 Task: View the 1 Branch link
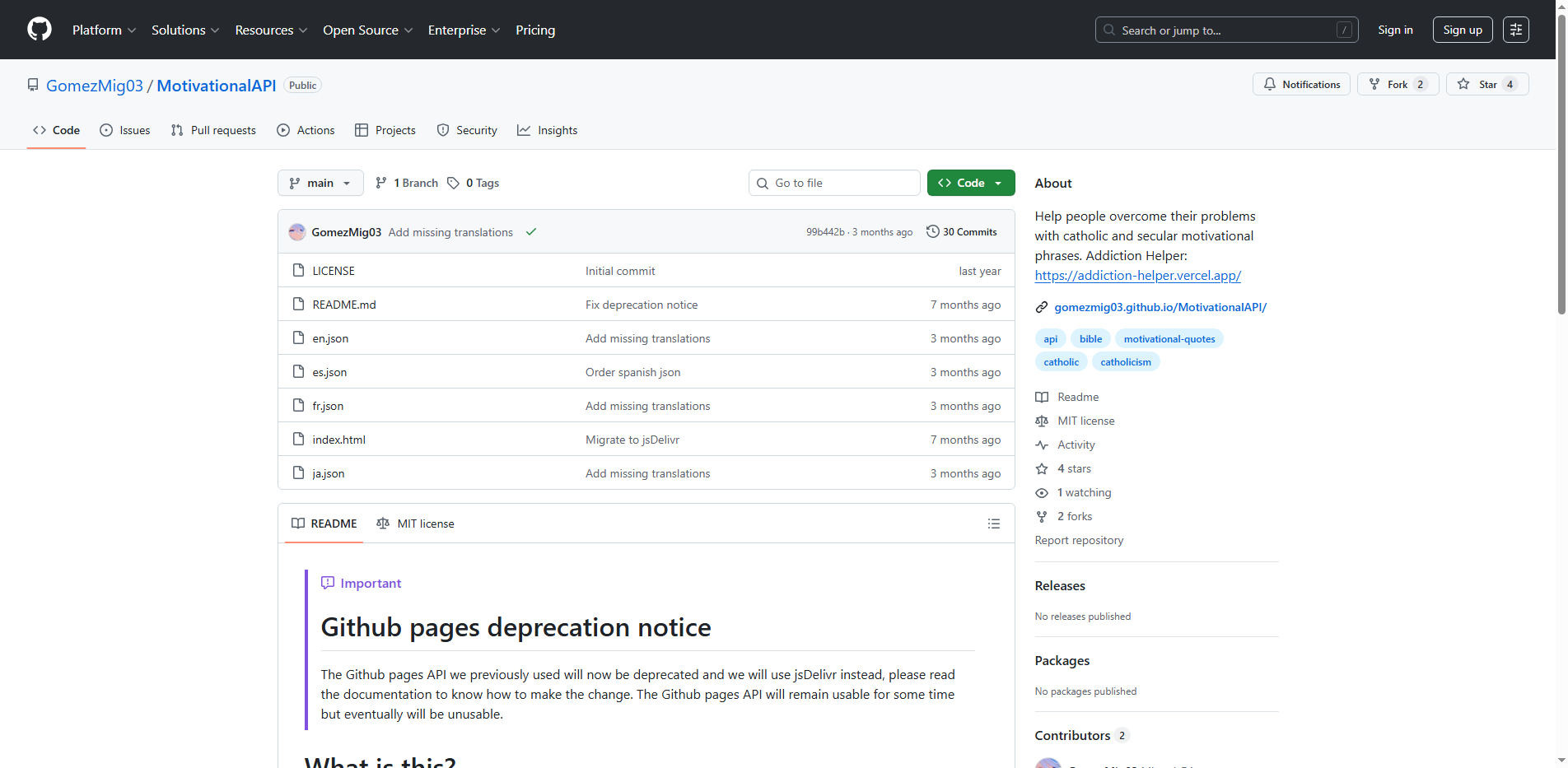[407, 183]
